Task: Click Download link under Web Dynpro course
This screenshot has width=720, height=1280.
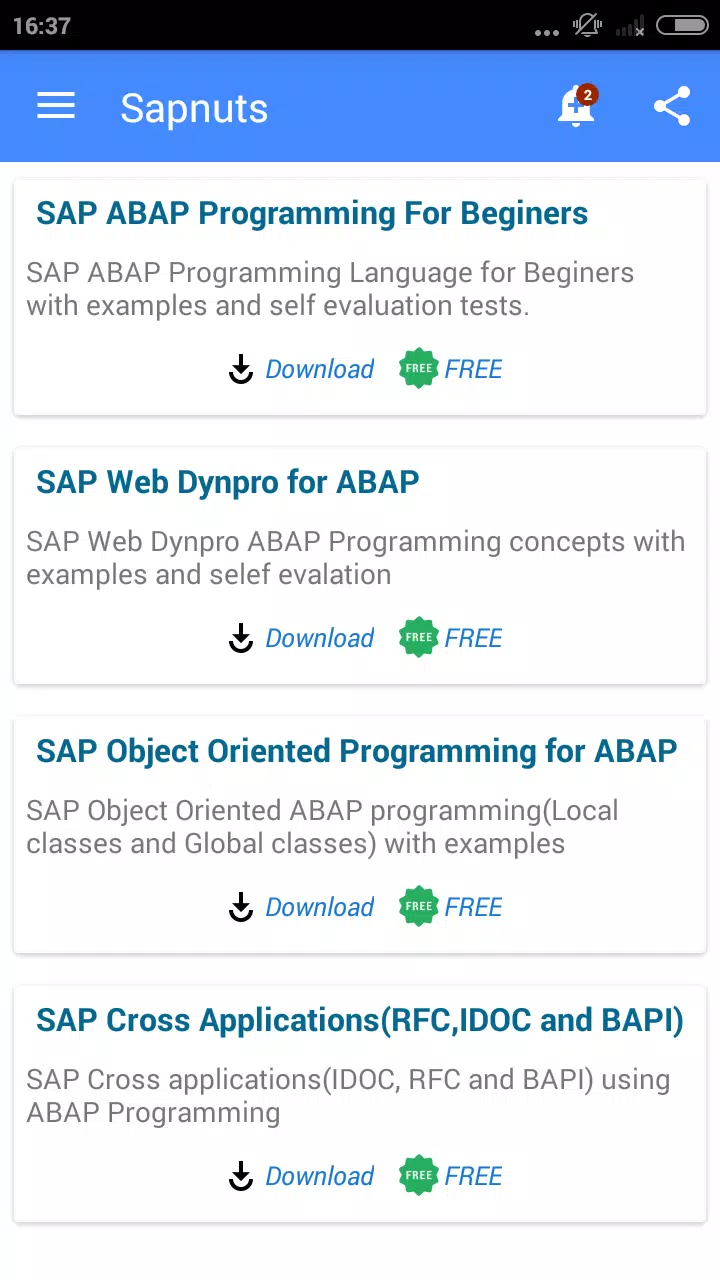Action: click(x=320, y=638)
